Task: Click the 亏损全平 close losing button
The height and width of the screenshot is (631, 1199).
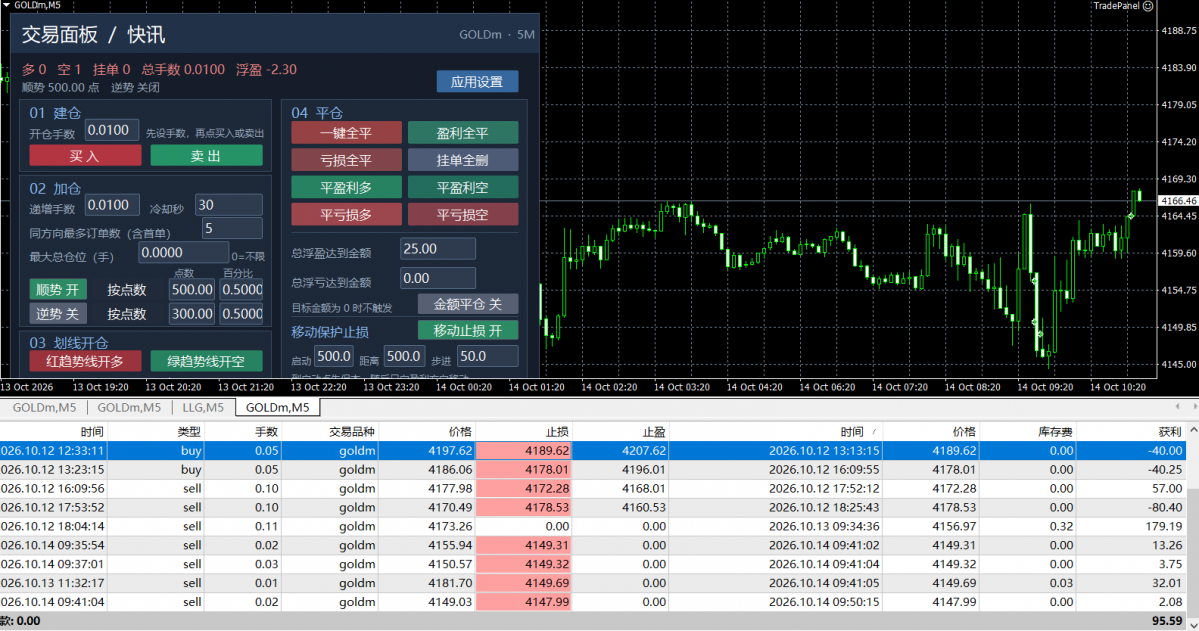Action: 346,161
